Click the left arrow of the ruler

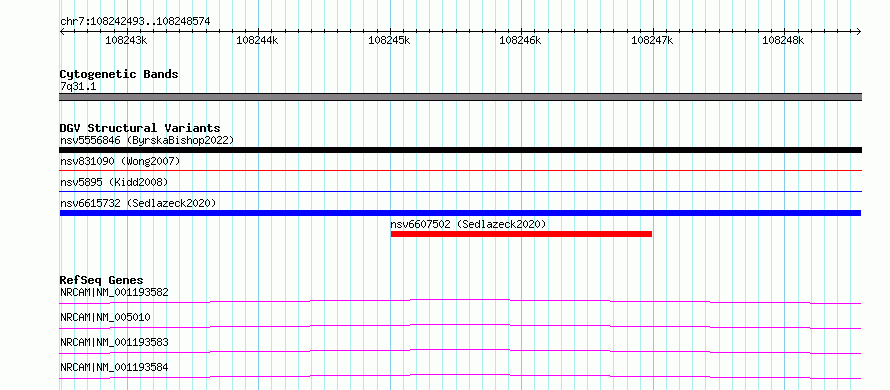62,31
